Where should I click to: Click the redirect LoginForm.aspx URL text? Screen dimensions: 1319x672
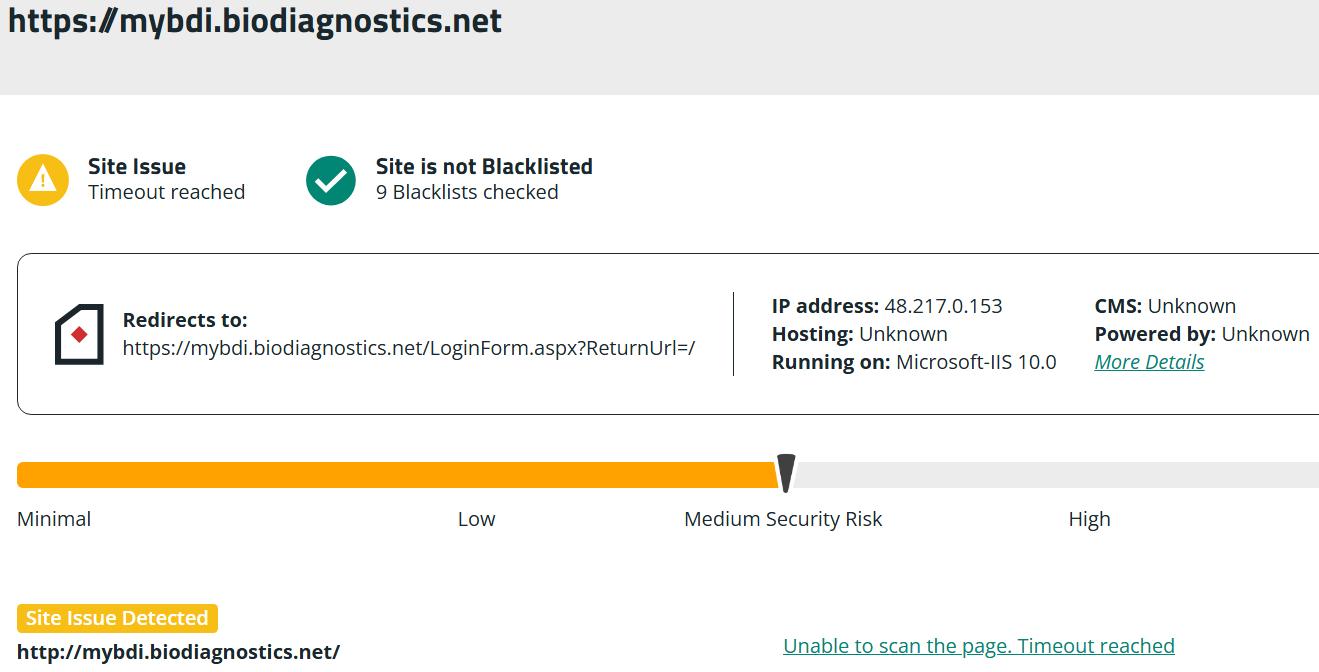[x=408, y=348]
